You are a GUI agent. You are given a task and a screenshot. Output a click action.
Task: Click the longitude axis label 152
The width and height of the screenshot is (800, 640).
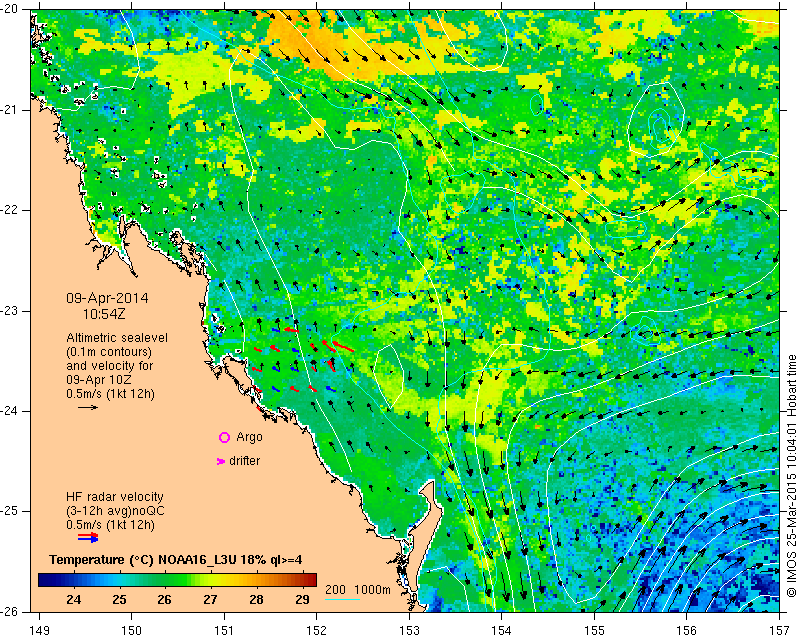tap(316, 631)
